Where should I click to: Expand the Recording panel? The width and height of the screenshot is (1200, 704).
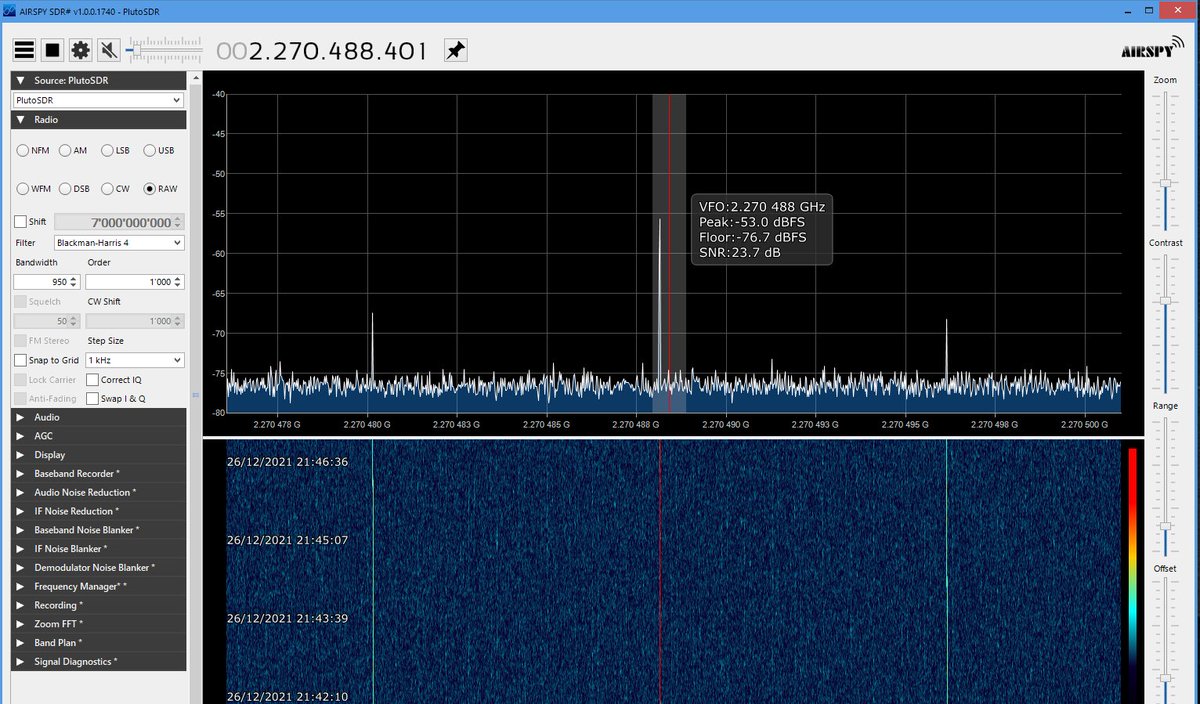pos(98,605)
